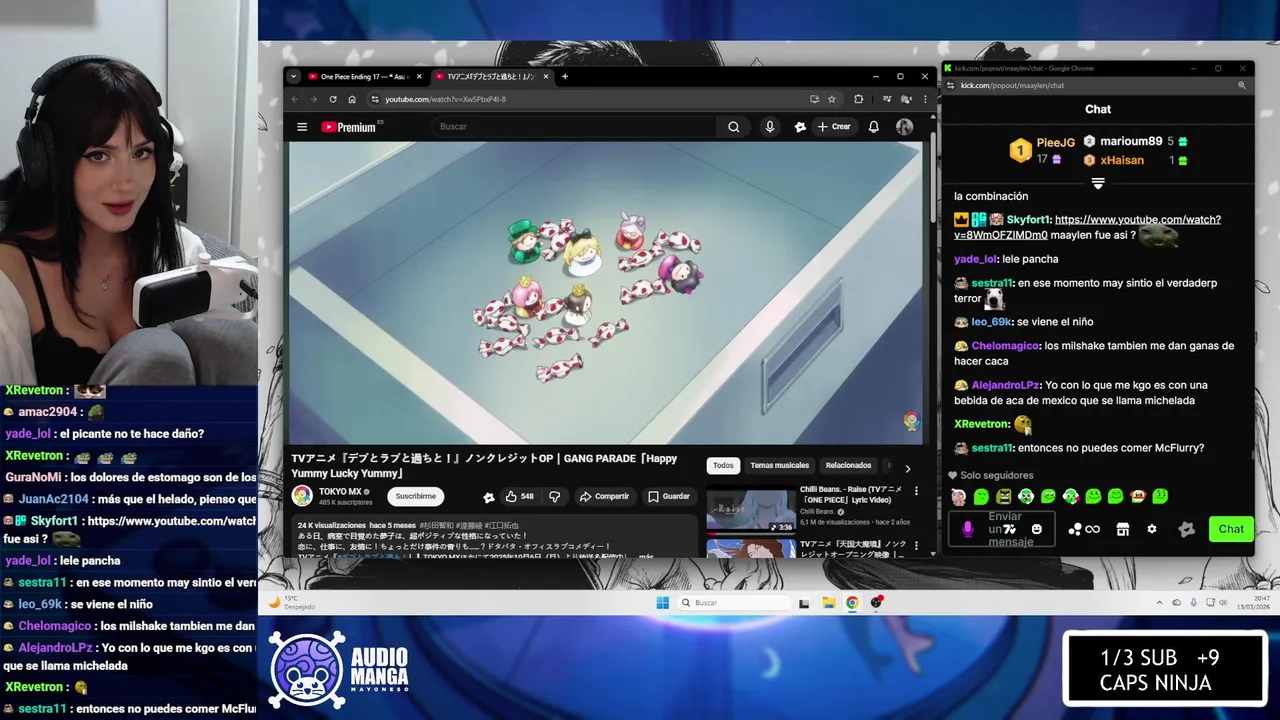Select the TVアニメ デブとラブ browser tab
Screen dimensions: 1280x720
click(493, 76)
